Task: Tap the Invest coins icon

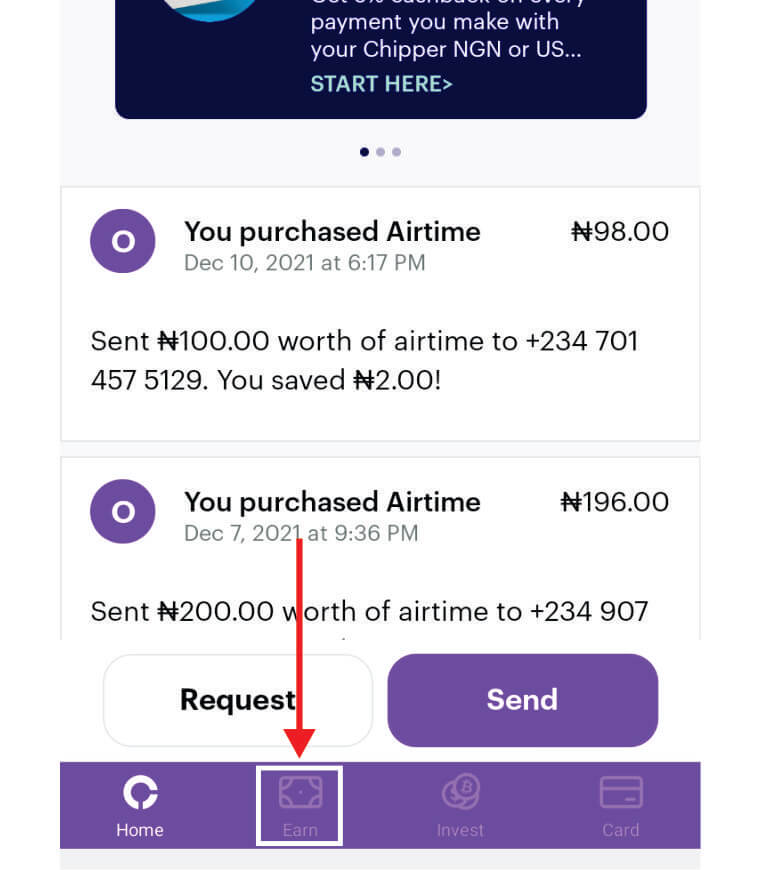Action: click(x=461, y=793)
